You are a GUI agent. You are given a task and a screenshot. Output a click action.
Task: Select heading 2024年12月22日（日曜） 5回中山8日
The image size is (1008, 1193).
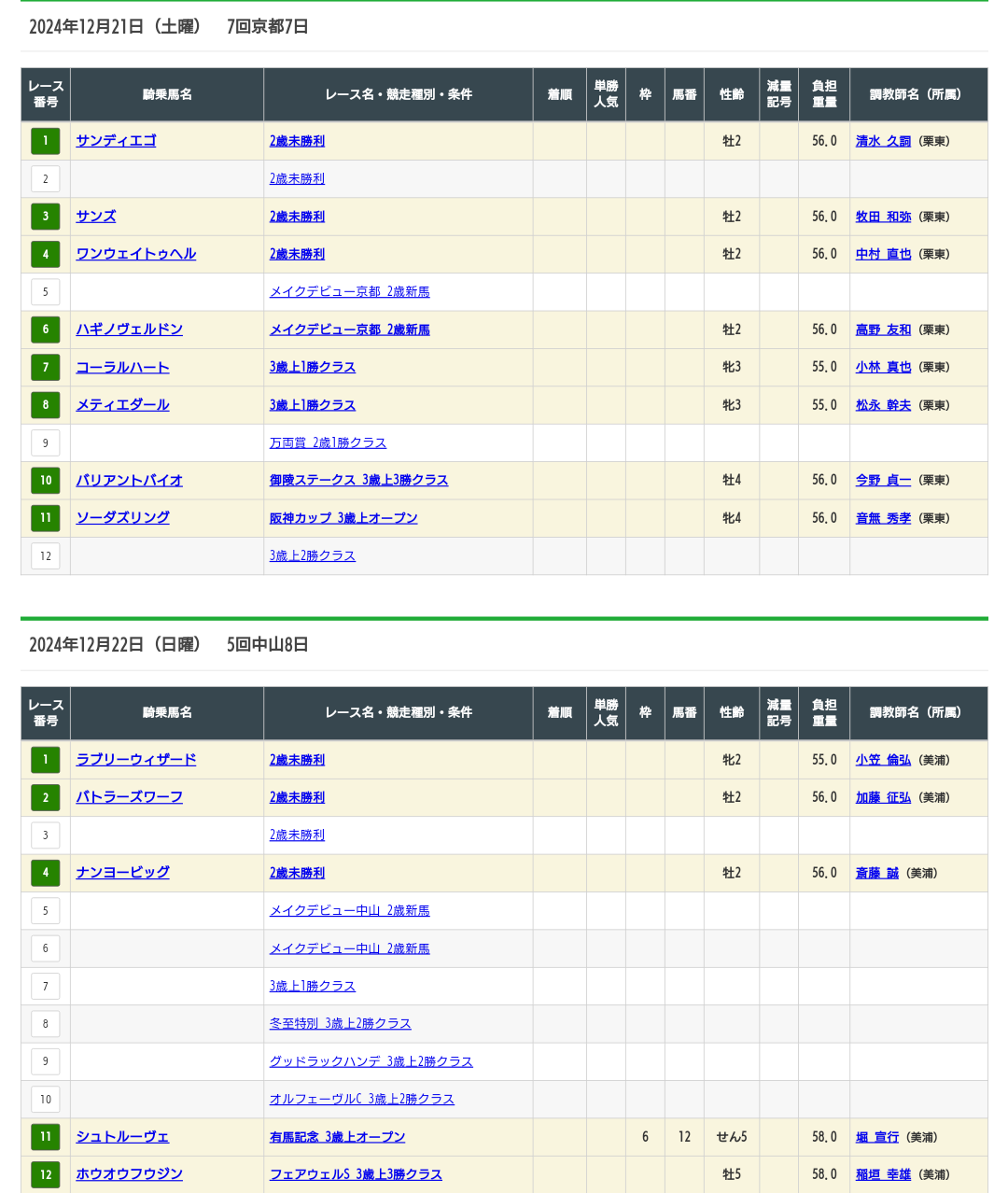(x=169, y=644)
